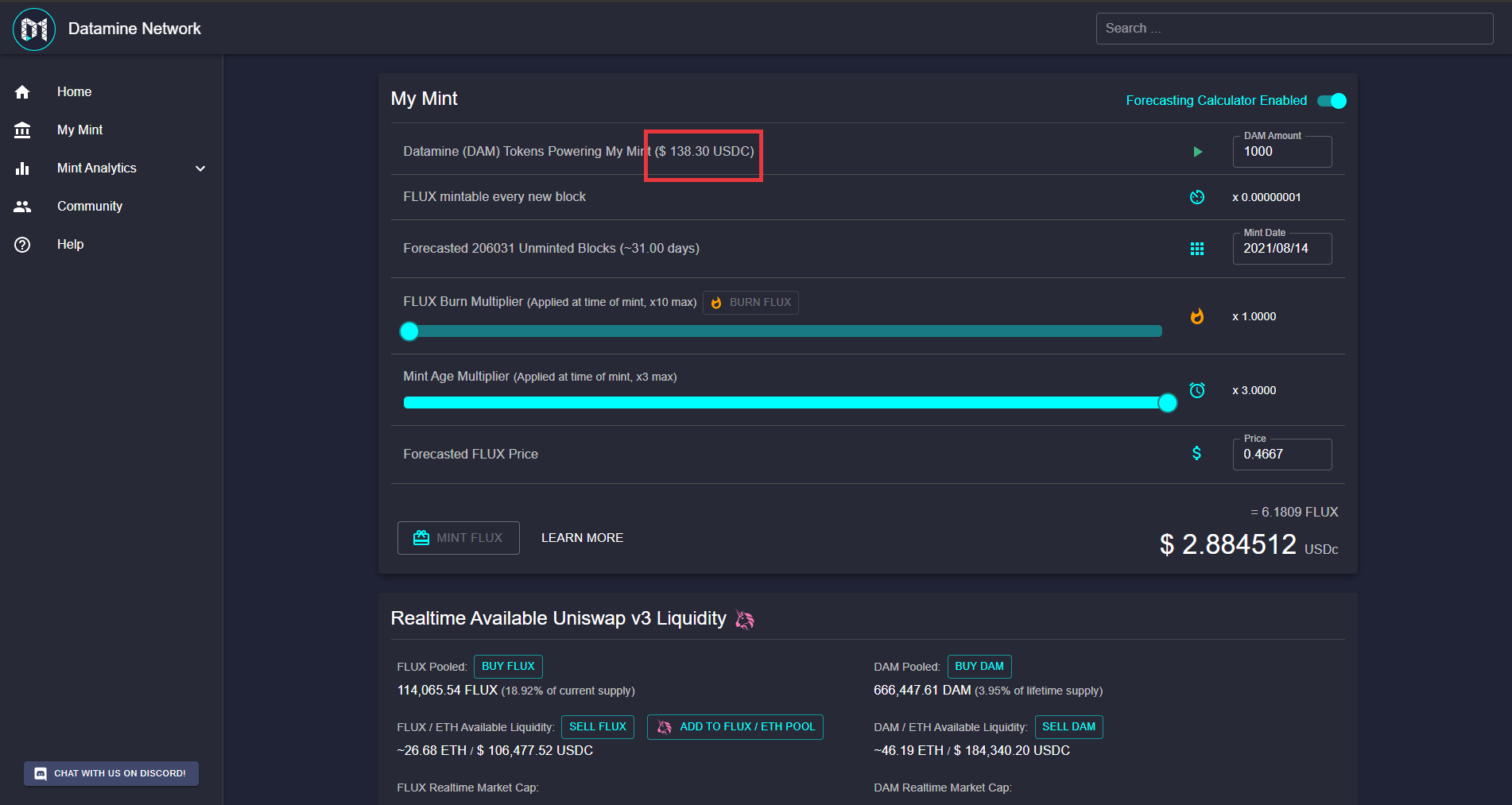This screenshot has height=805, width=1512.
Task: Click the unicorn icon on ADD TO FLUX / ETH POOL
Action: [x=665, y=727]
